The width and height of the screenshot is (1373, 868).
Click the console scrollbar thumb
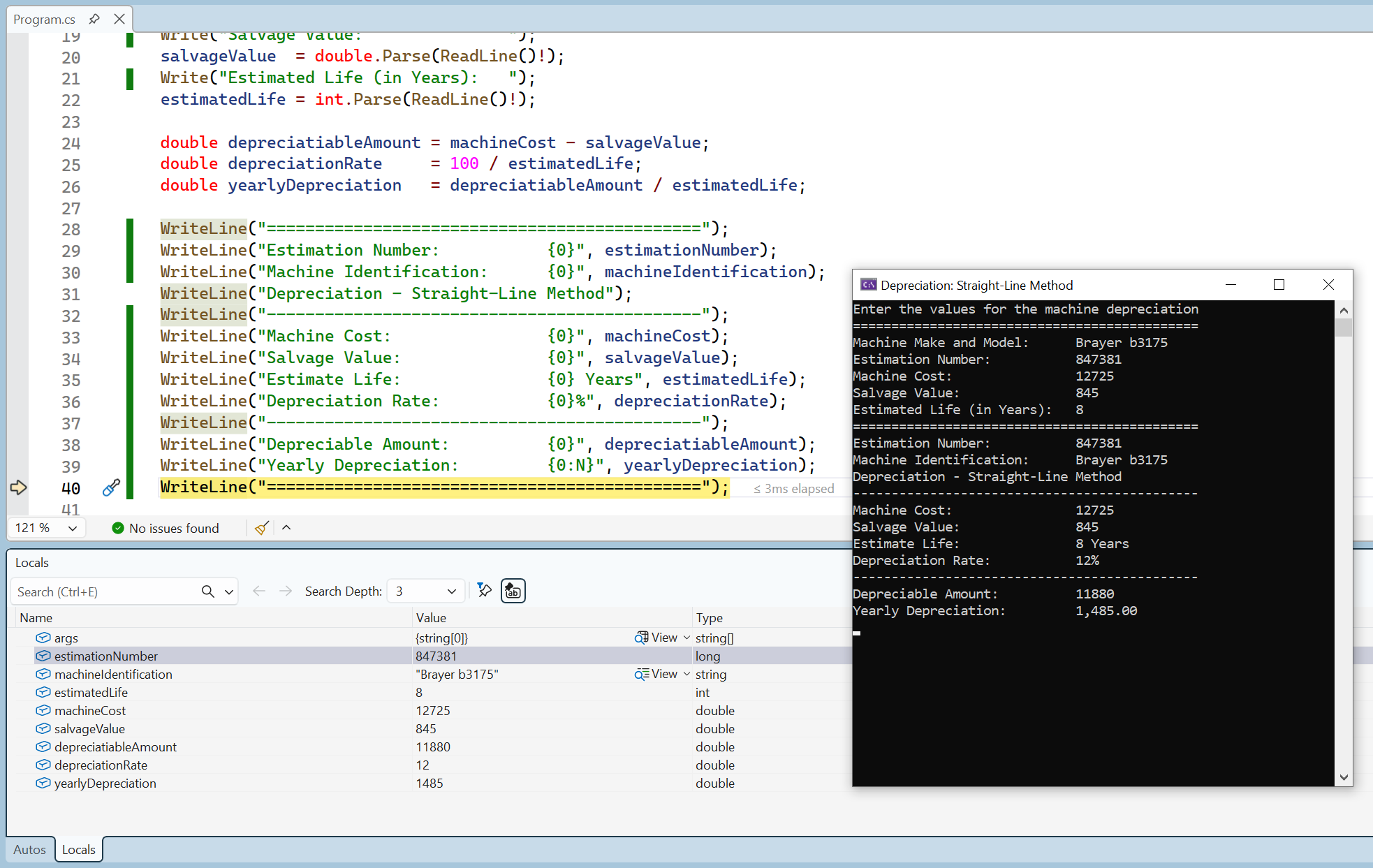pyautogui.click(x=1344, y=328)
